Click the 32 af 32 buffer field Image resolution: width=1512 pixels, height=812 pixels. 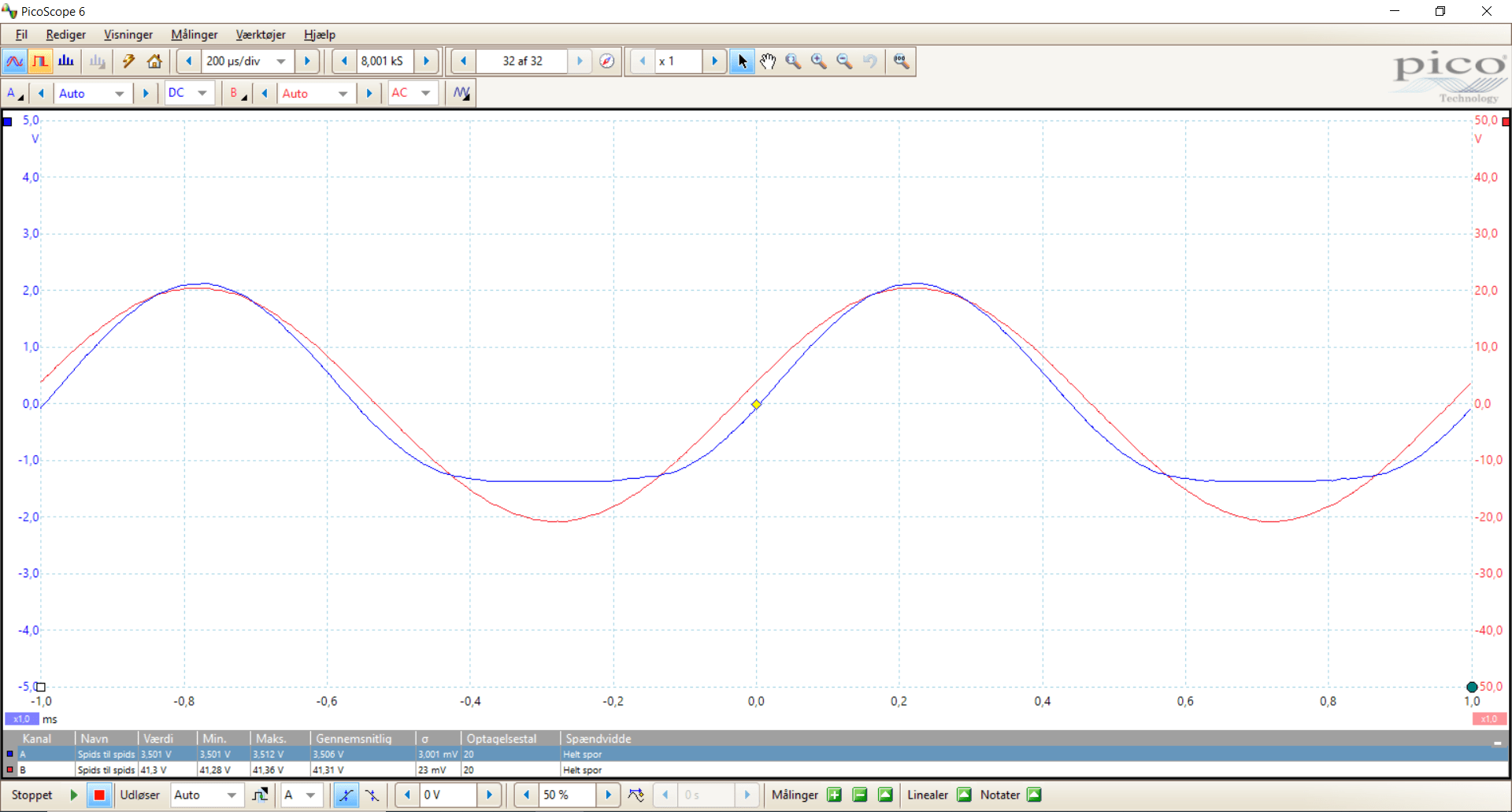(x=522, y=61)
